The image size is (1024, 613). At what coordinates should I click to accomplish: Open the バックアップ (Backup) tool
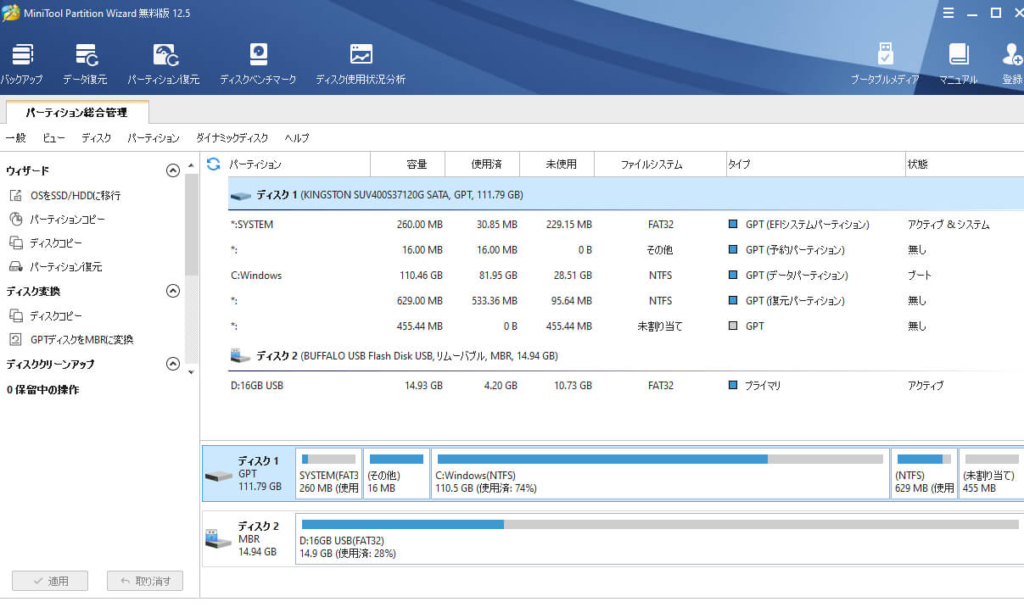pos(22,64)
